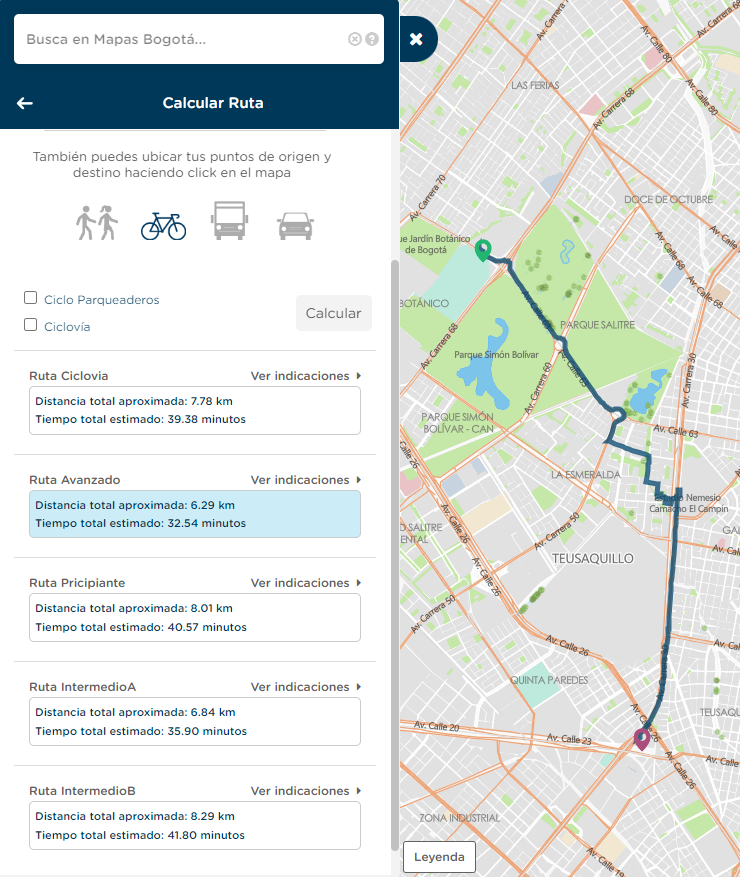Expand Ver indicaciones for Ruta Pricipiante

305,583
